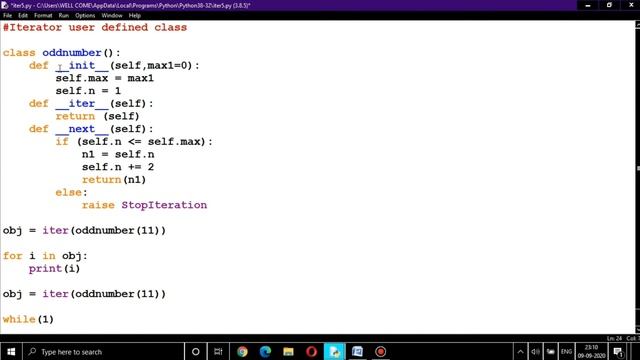The width and height of the screenshot is (640, 360).
Task: Click the Ln 24 status bar entry
Action: (x=614, y=338)
